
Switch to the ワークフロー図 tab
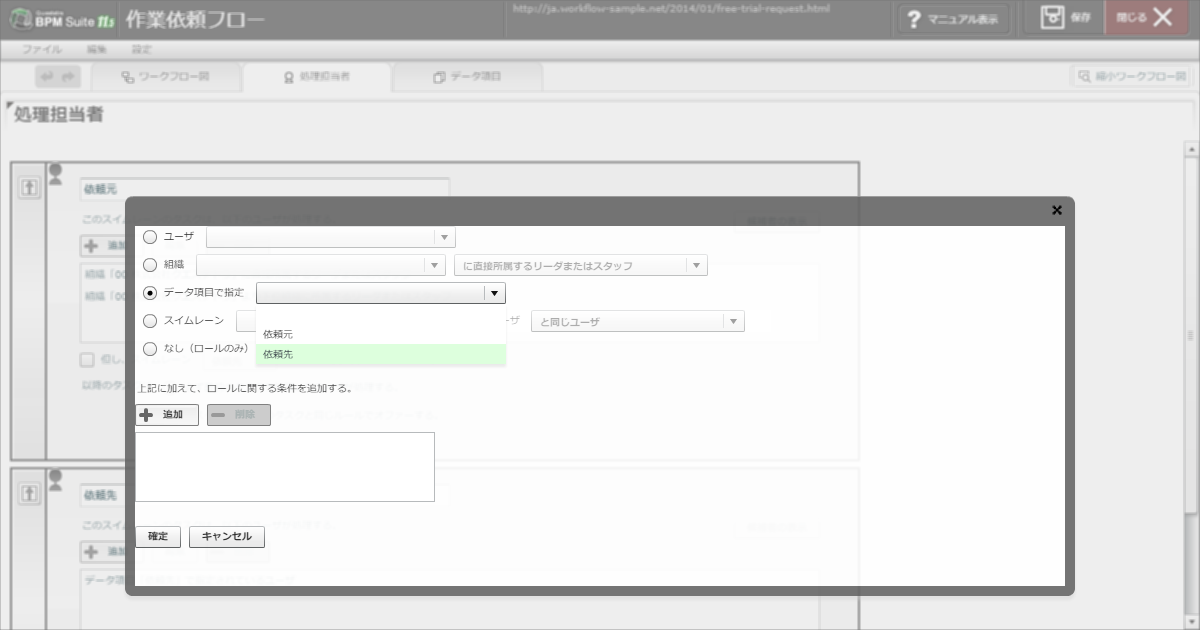pyautogui.click(x=166, y=77)
